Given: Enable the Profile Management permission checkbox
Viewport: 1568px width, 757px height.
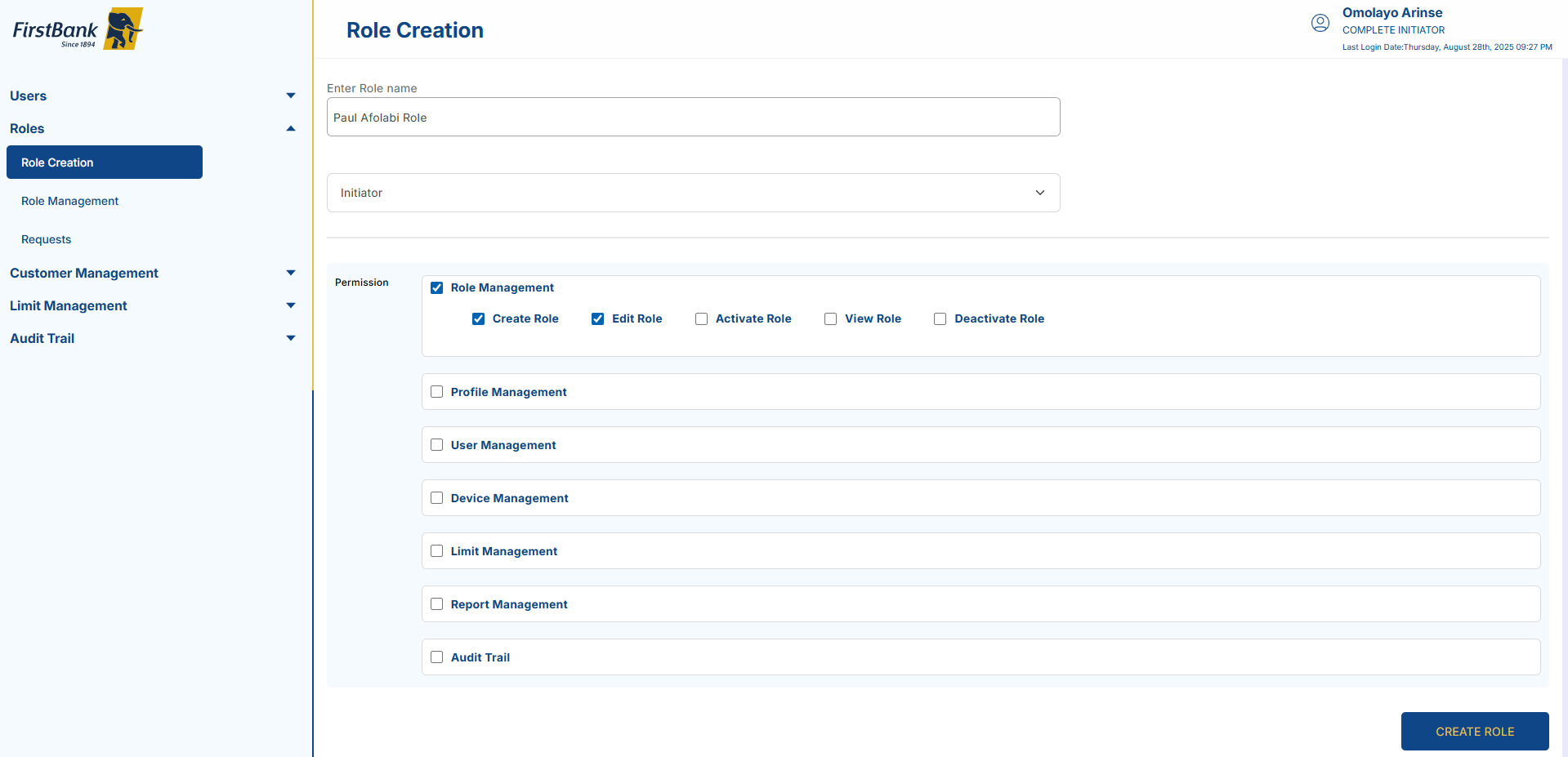Looking at the screenshot, I should click(437, 392).
